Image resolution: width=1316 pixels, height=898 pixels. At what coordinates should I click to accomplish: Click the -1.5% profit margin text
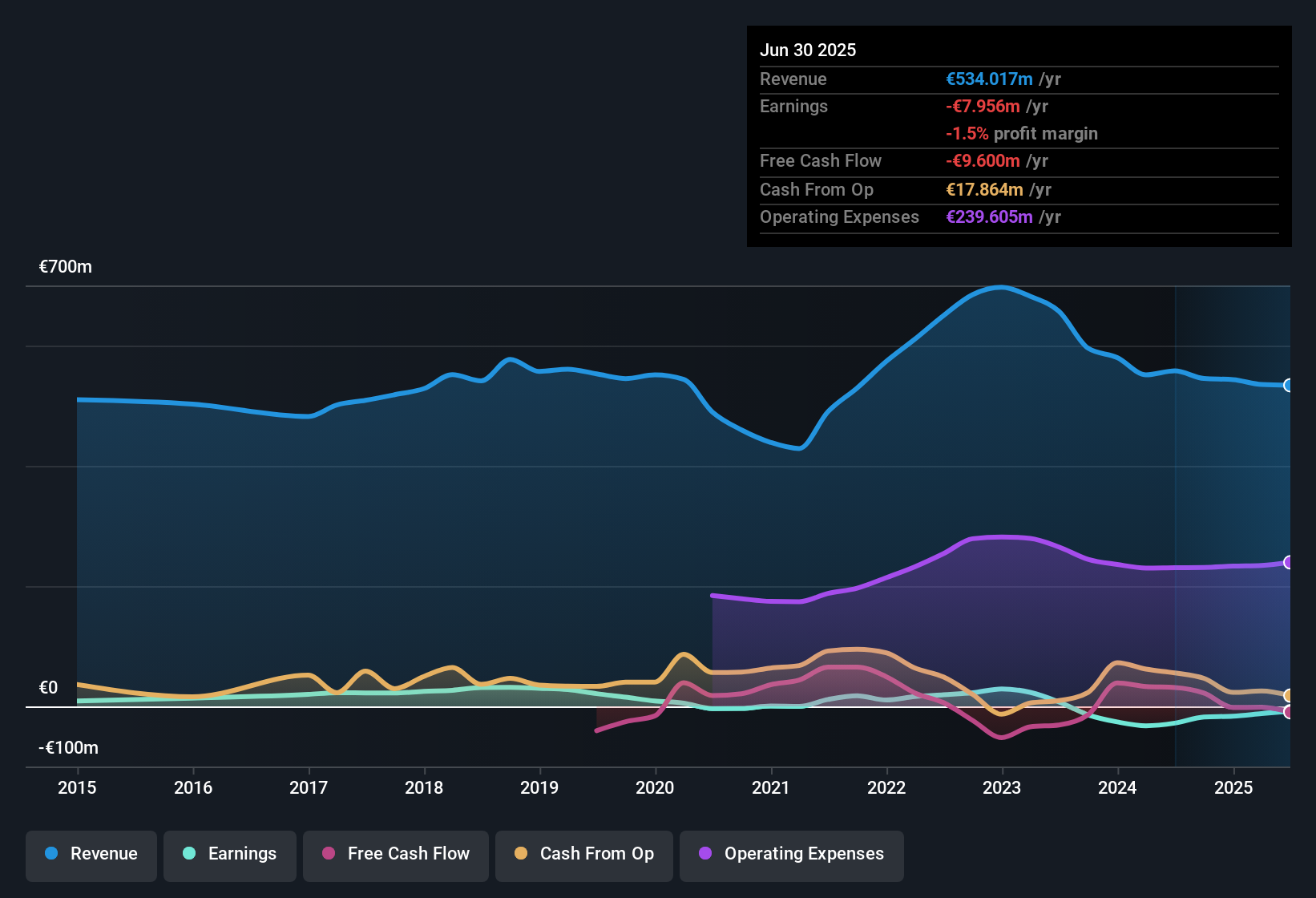1022,134
